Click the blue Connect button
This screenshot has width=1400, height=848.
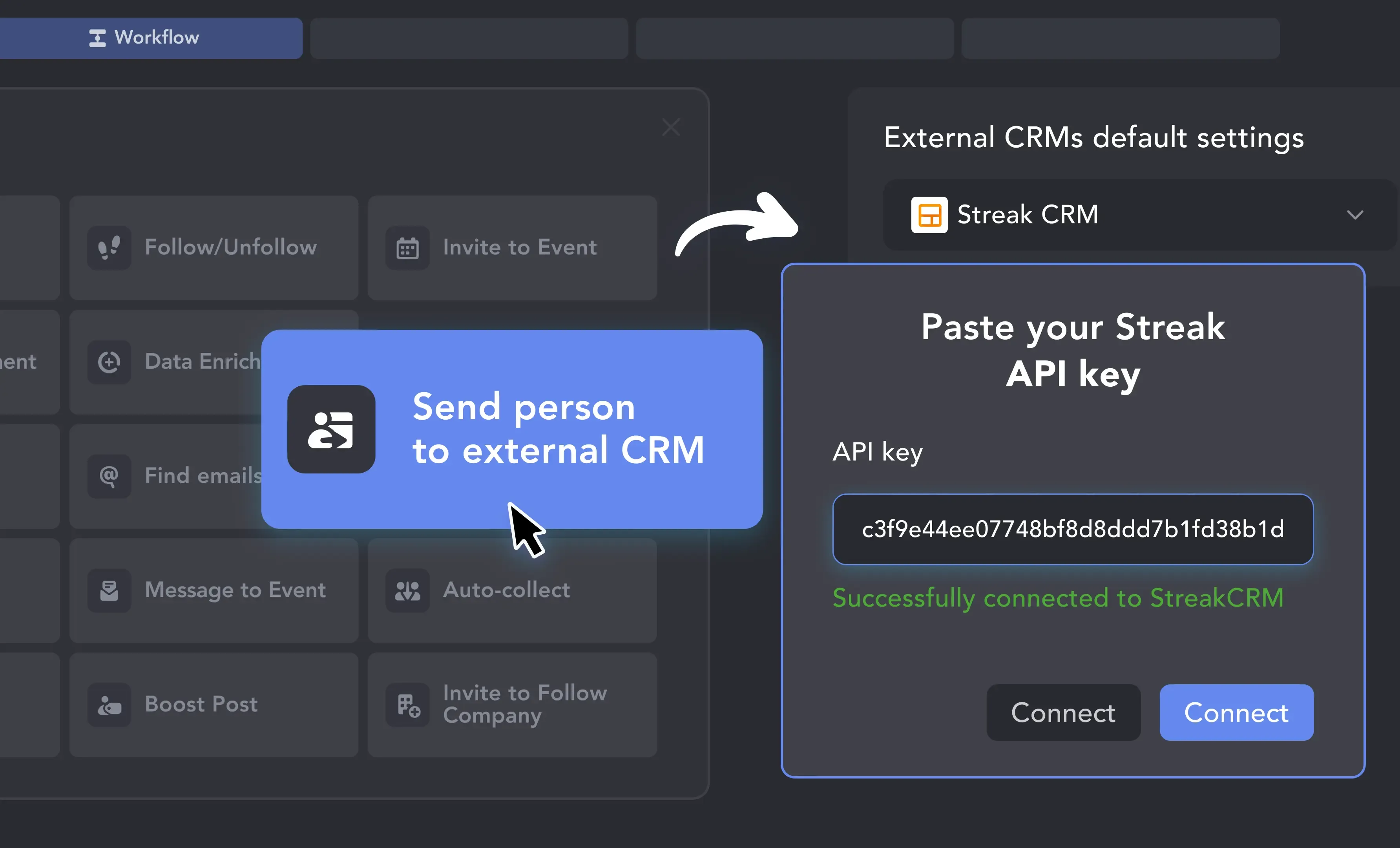1236,713
